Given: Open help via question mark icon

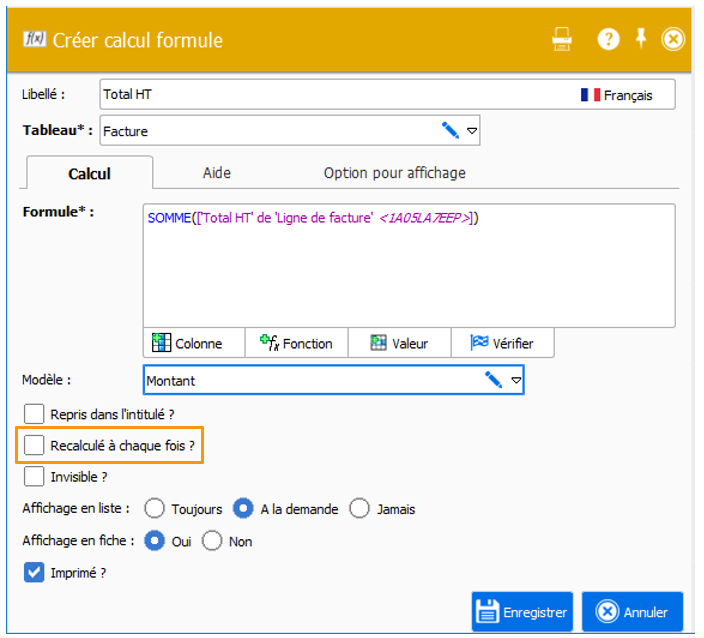Looking at the screenshot, I should 608,40.
